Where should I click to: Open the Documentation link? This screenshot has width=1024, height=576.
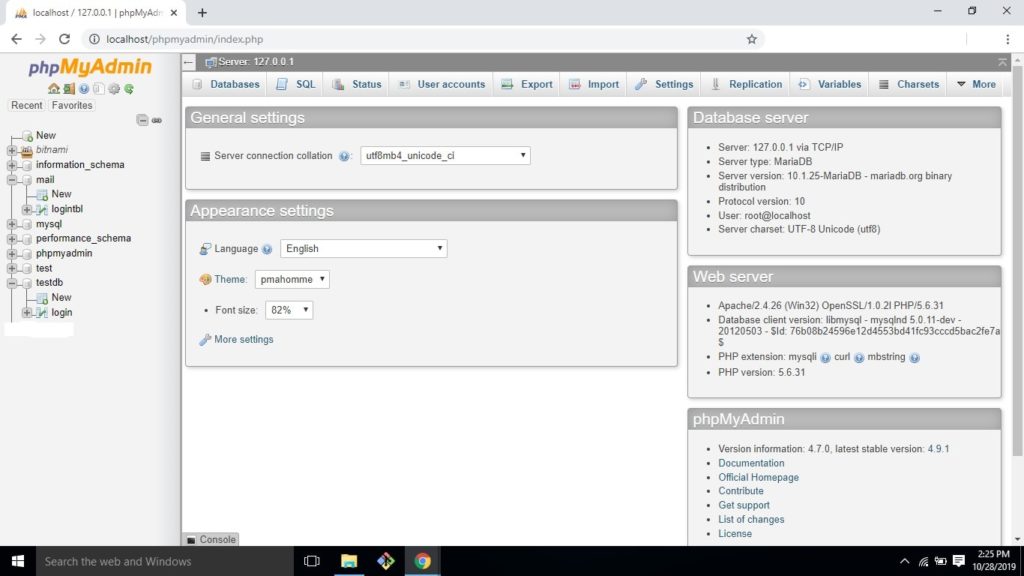coord(751,463)
